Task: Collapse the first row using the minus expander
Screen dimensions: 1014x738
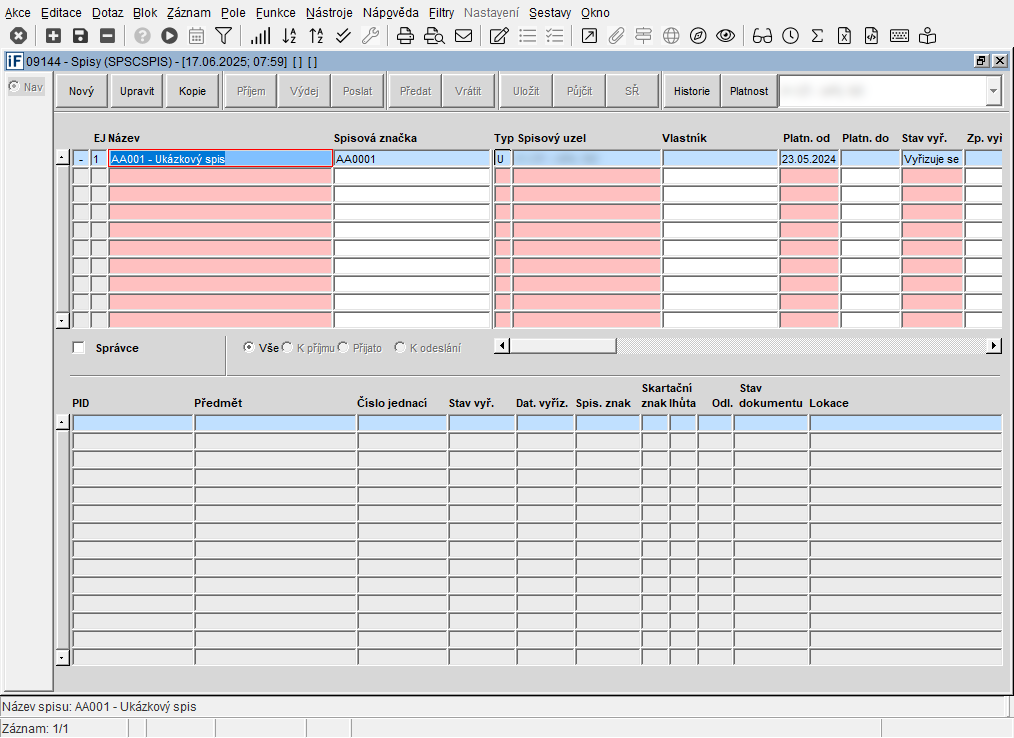Action: 81,159
